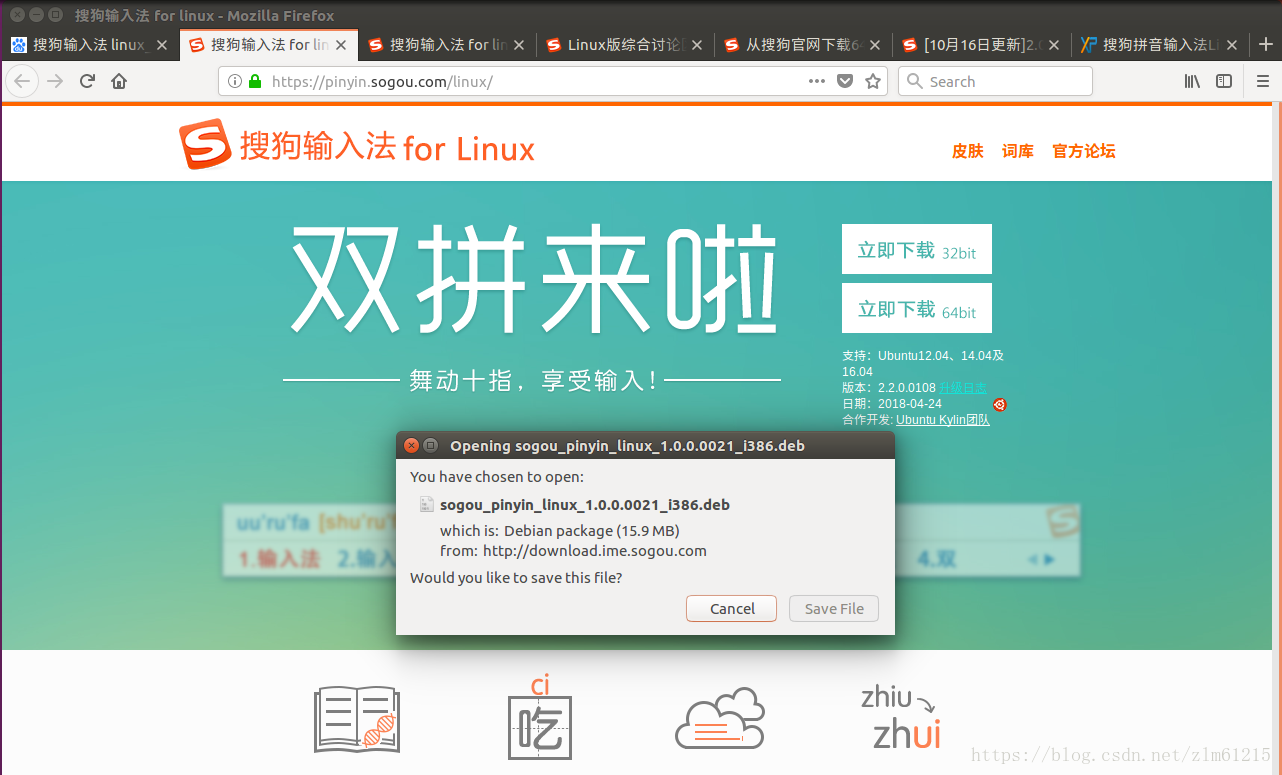Screen dimensions: 1282x775
Task: Open the Firefox home page icon
Action: (119, 81)
